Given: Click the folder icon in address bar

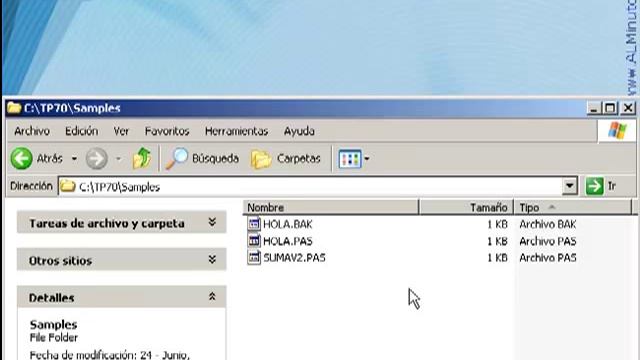Looking at the screenshot, I should click(x=68, y=187).
